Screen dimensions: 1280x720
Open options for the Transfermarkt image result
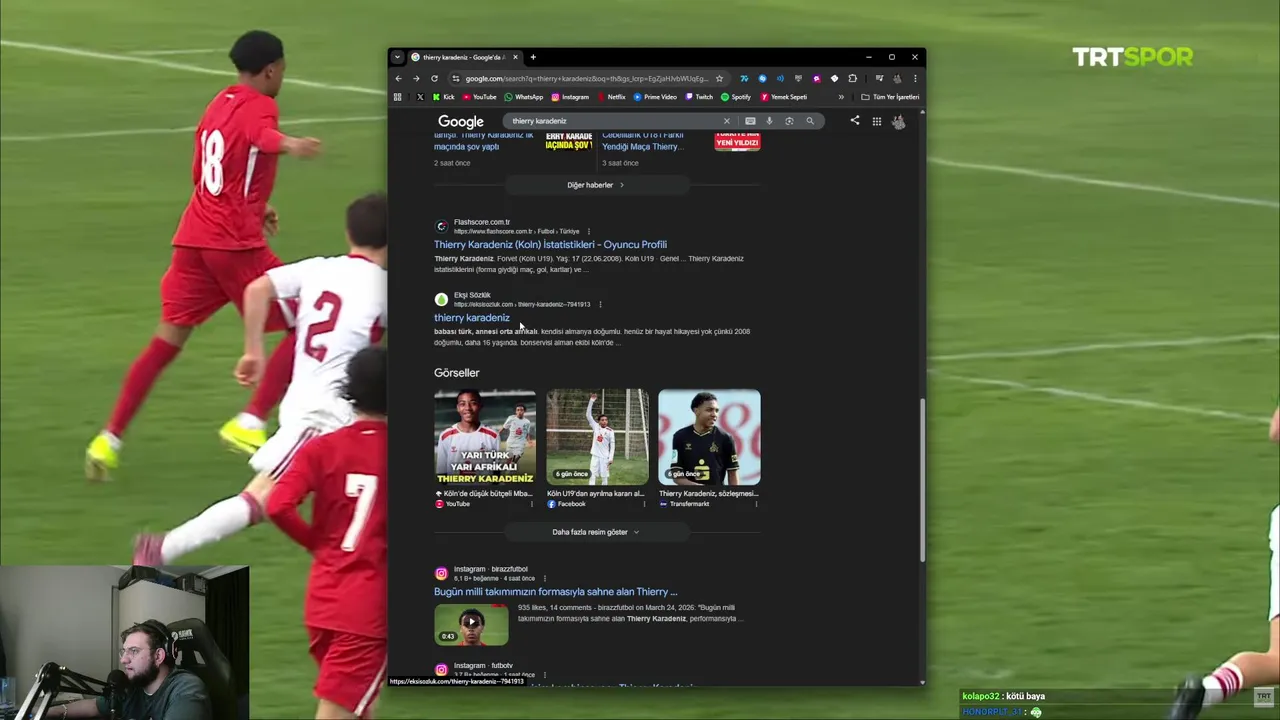pos(755,504)
